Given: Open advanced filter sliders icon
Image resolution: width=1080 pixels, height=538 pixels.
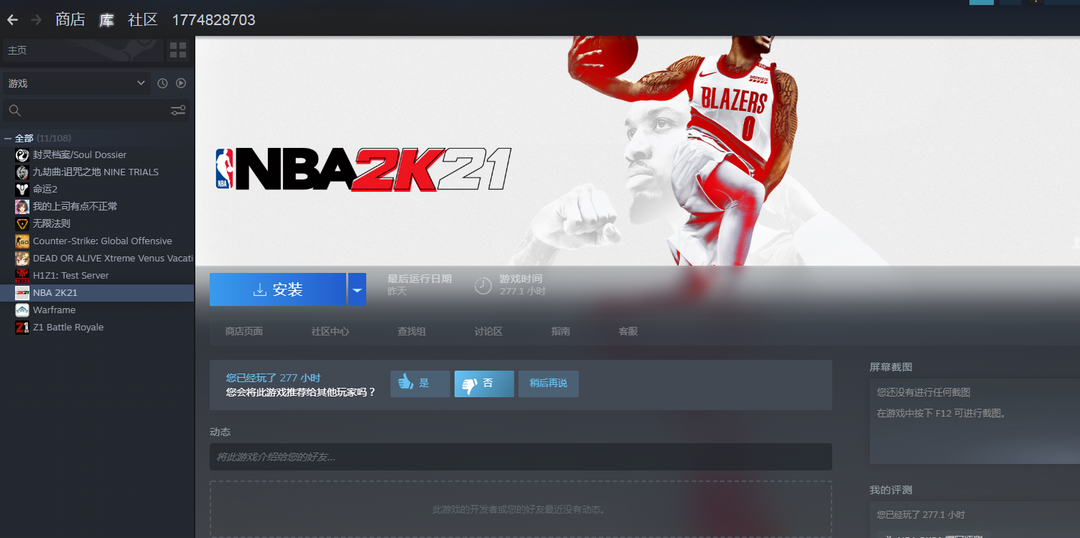Looking at the screenshot, I should pyautogui.click(x=178, y=111).
